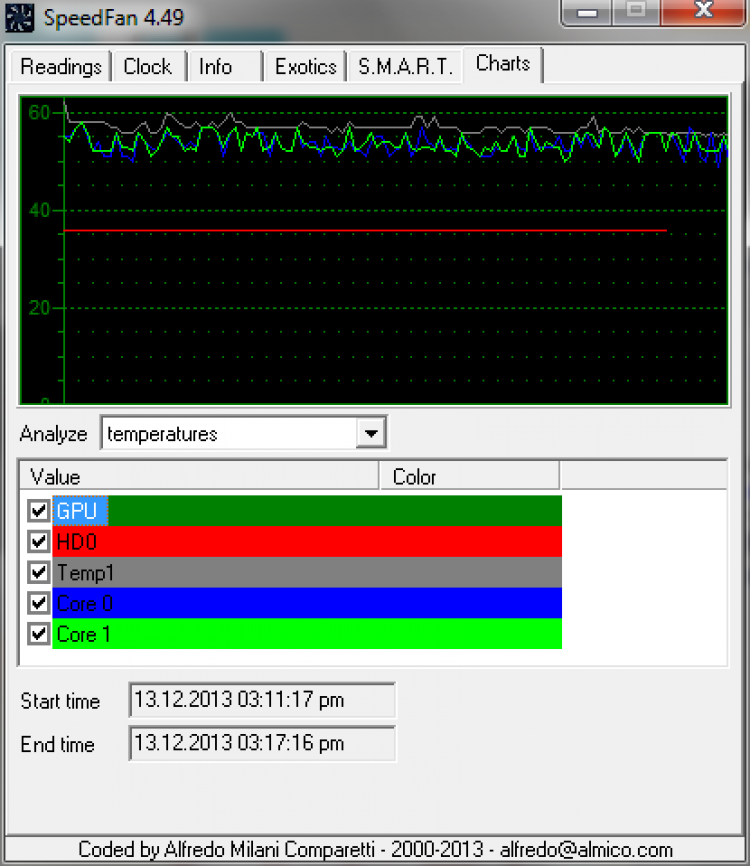Toggle the Temp1 checkbox
The image size is (750, 866).
[39, 572]
